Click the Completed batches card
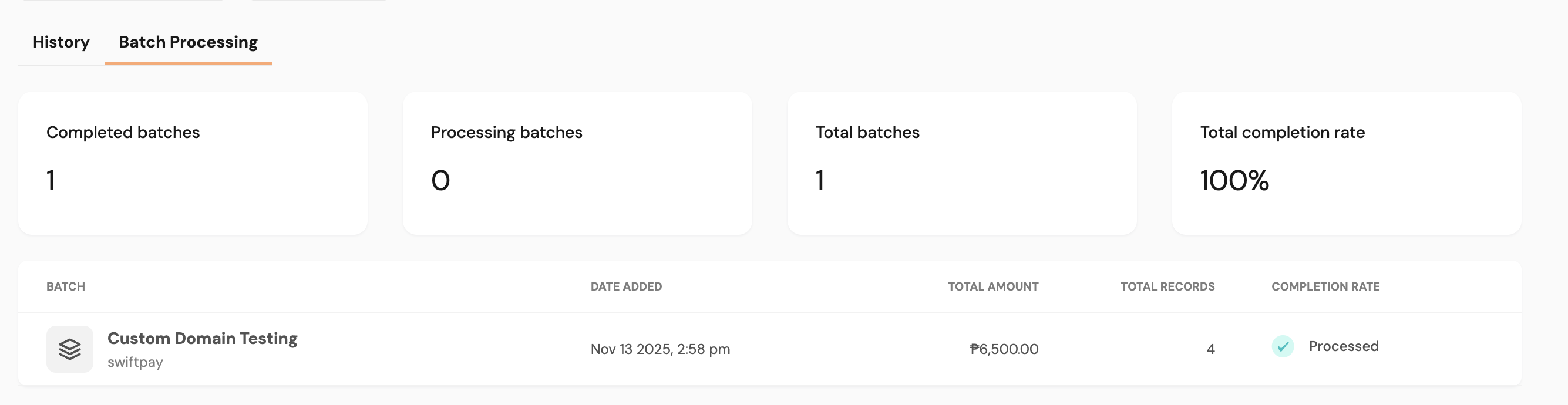The width and height of the screenshot is (1568, 405). click(x=193, y=163)
